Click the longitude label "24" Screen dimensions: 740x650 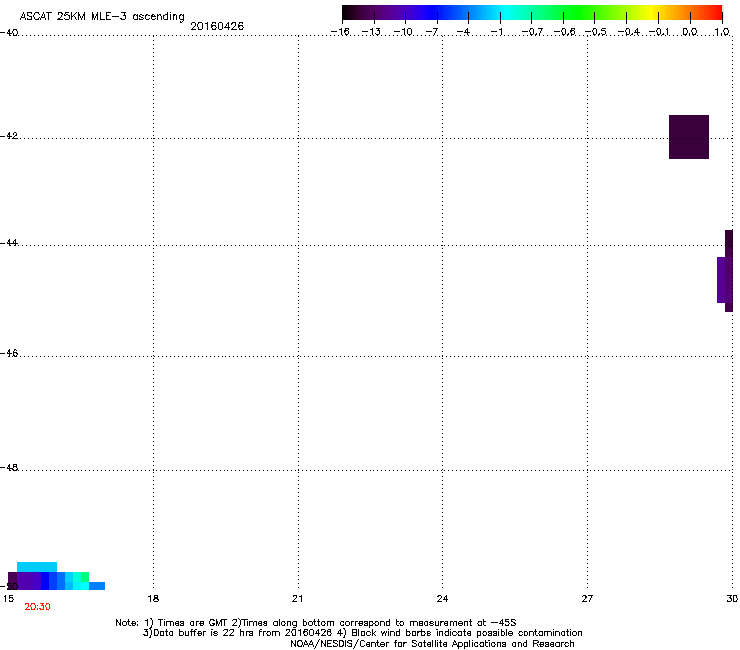click(x=442, y=599)
